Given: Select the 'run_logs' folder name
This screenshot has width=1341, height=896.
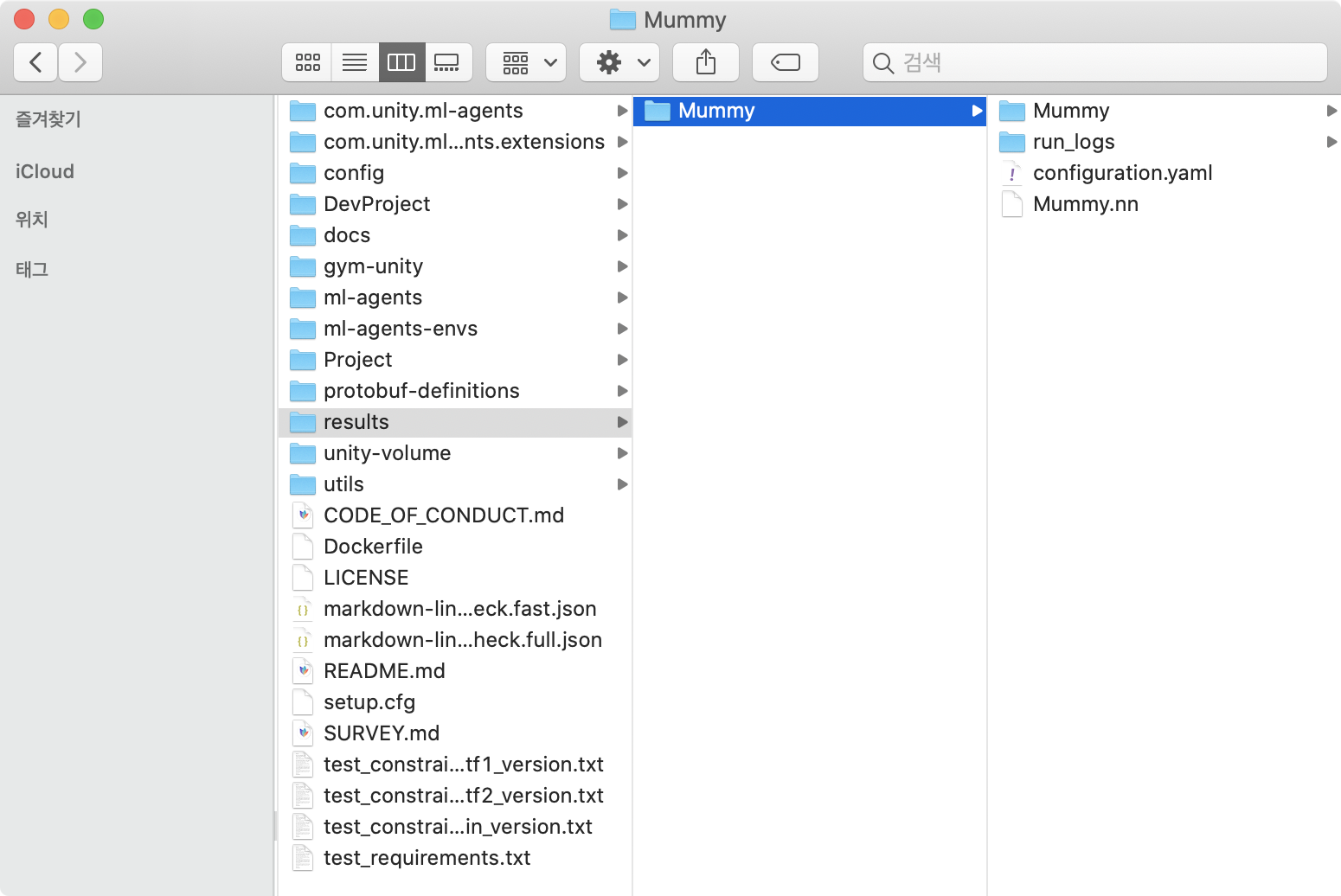Looking at the screenshot, I should (1074, 142).
